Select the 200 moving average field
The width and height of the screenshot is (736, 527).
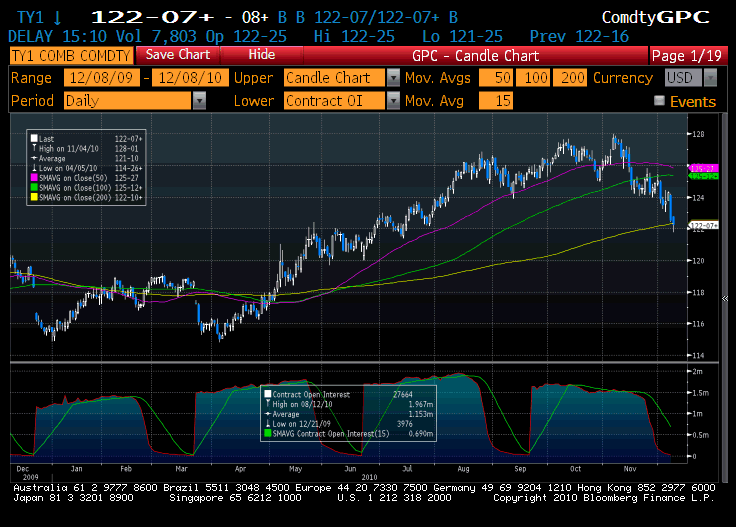pyautogui.click(x=573, y=78)
